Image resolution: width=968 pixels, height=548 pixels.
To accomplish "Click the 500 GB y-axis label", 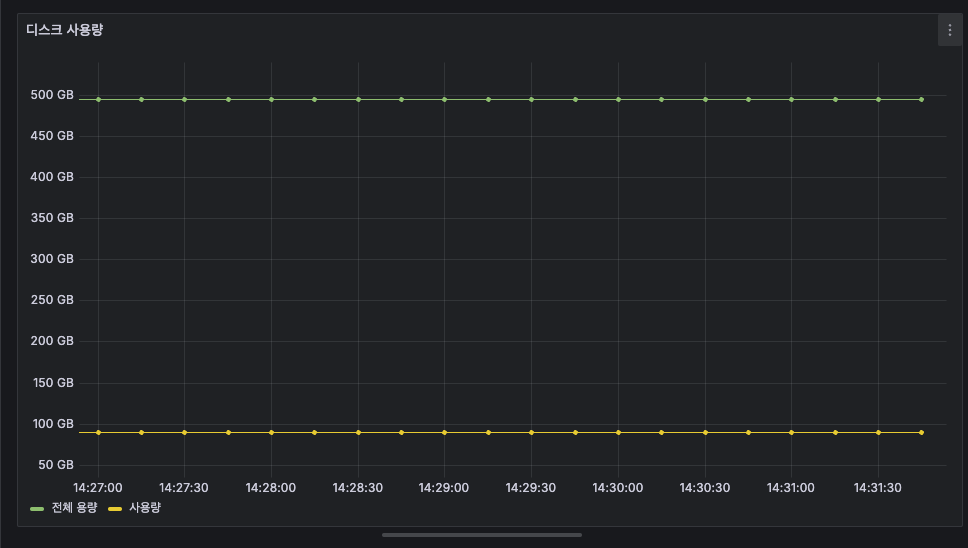I will pos(52,95).
